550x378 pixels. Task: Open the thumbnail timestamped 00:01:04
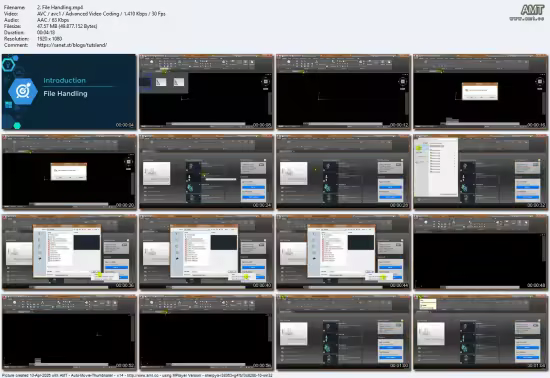pos(480,332)
